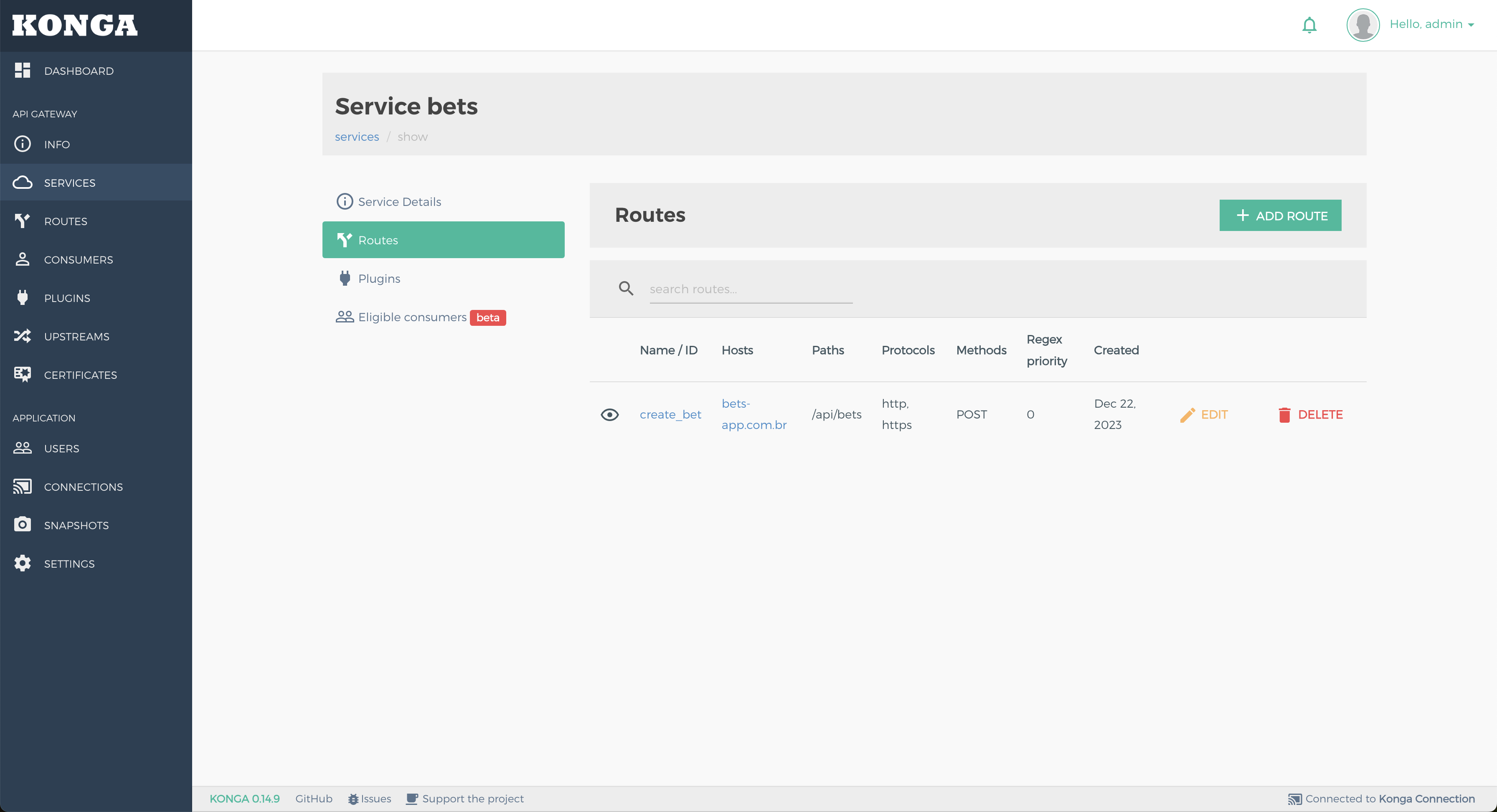Viewport: 1497px width, 812px height.
Task: Click the Dashboard grid icon
Action: 22,70
